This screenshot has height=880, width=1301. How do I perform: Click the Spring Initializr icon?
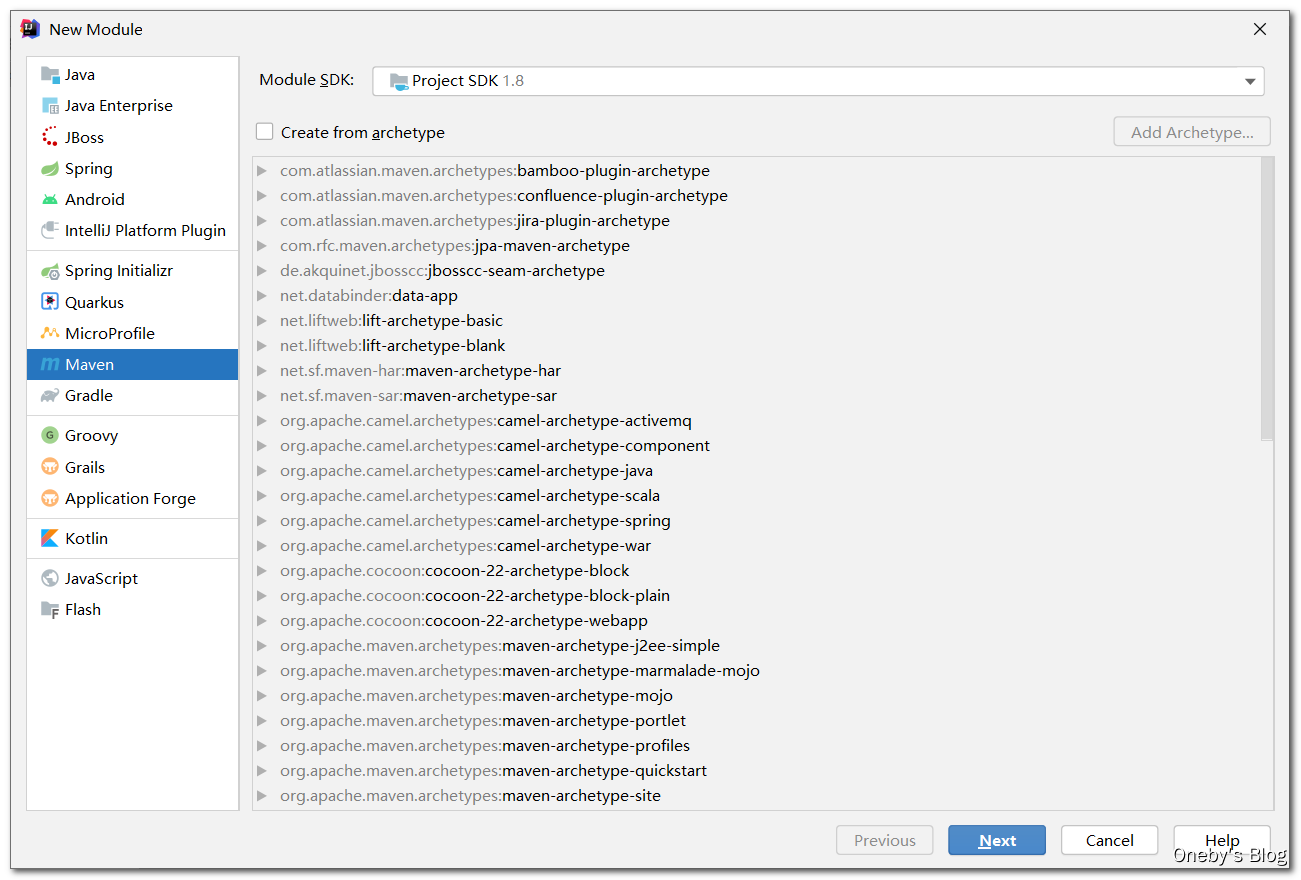coord(50,271)
